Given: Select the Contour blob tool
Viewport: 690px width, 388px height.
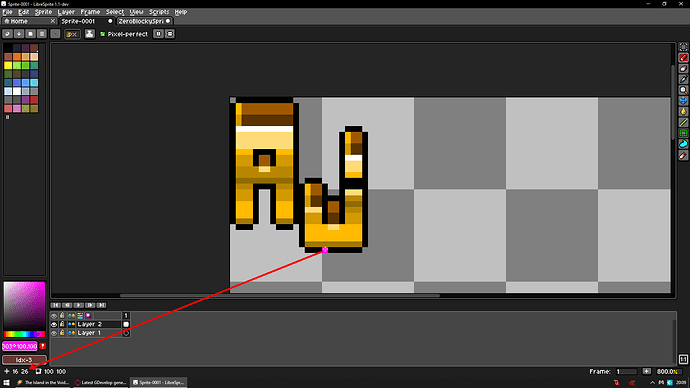Looking at the screenshot, I should point(683,144).
